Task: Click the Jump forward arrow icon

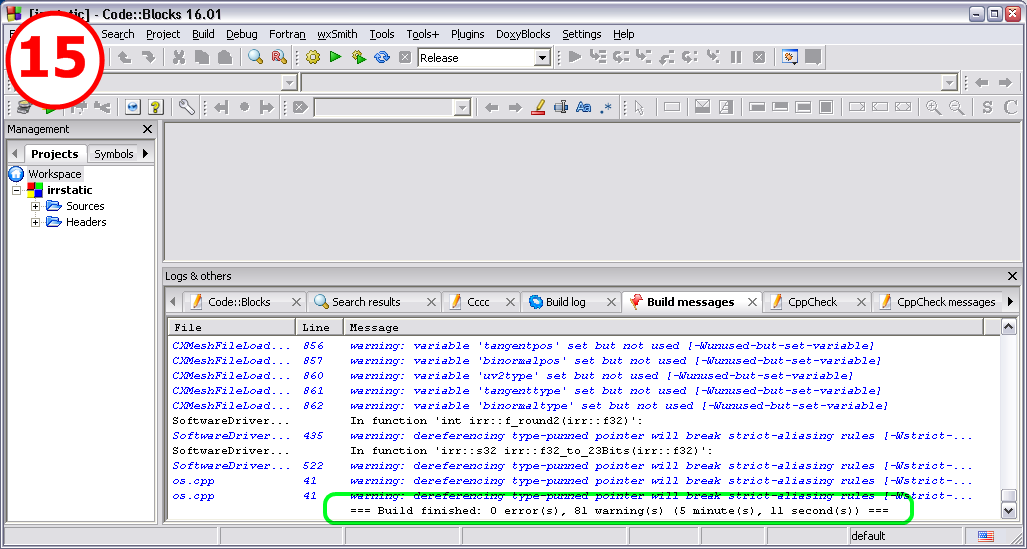Action: click(1005, 83)
